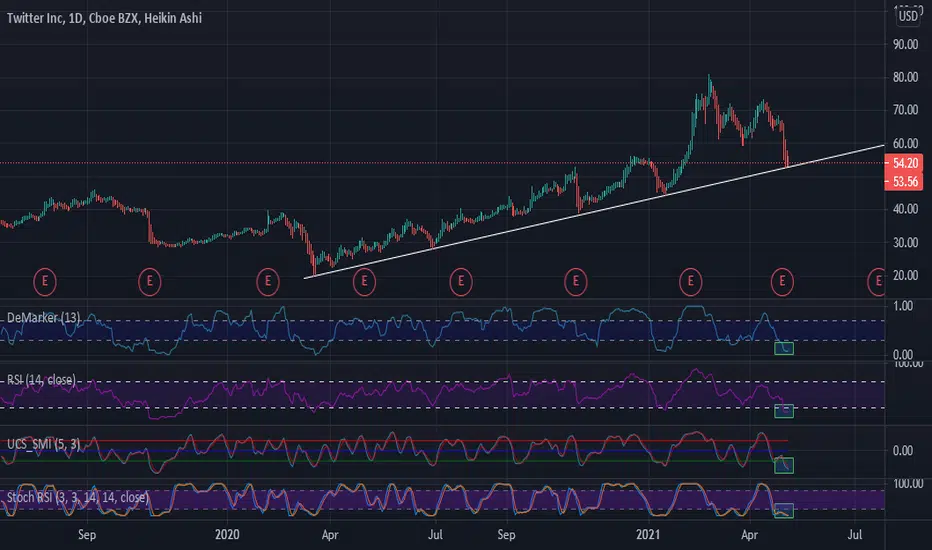The width and height of the screenshot is (932, 550).
Task: Open the earnings marker right of Apr 2021 label
Action: coord(782,281)
